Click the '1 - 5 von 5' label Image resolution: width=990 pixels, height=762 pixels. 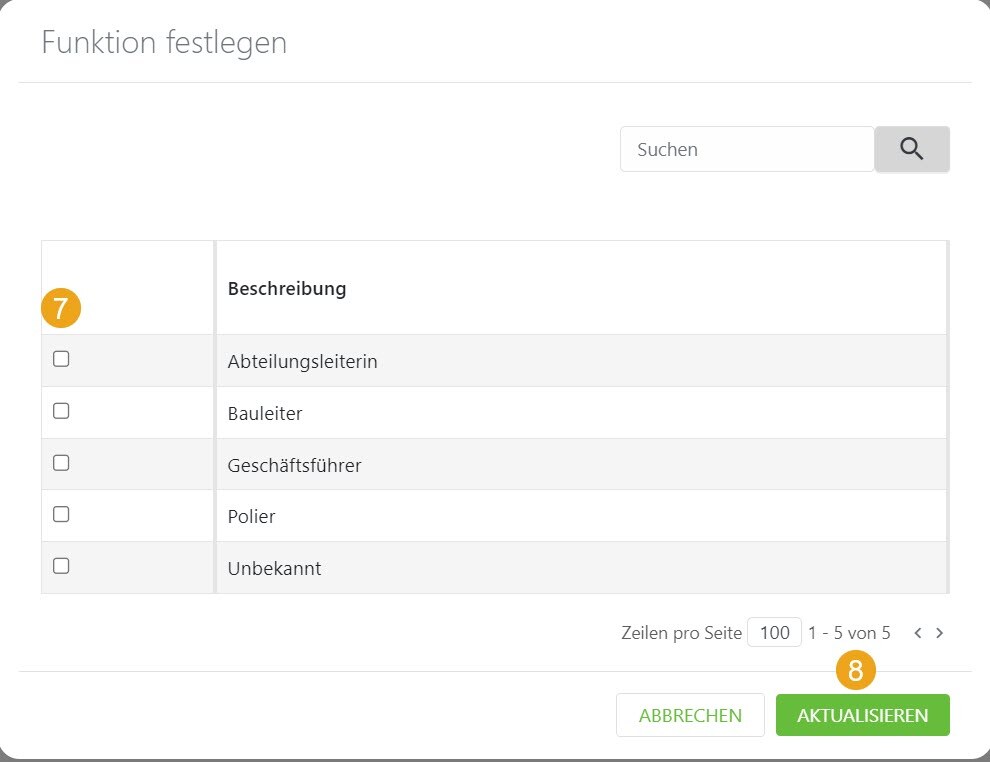(x=849, y=633)
